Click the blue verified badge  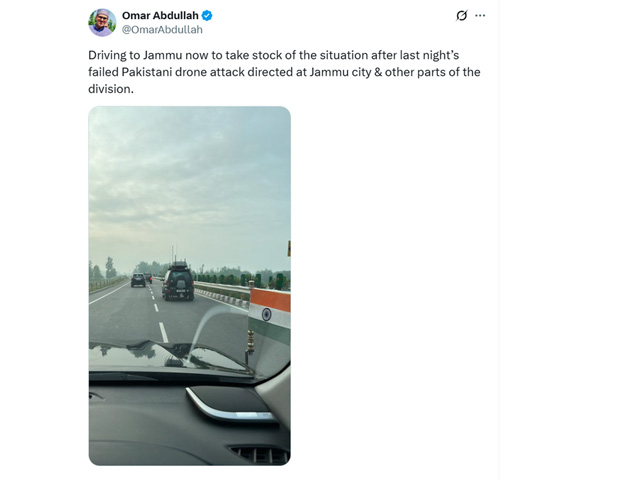pos(207,16)
